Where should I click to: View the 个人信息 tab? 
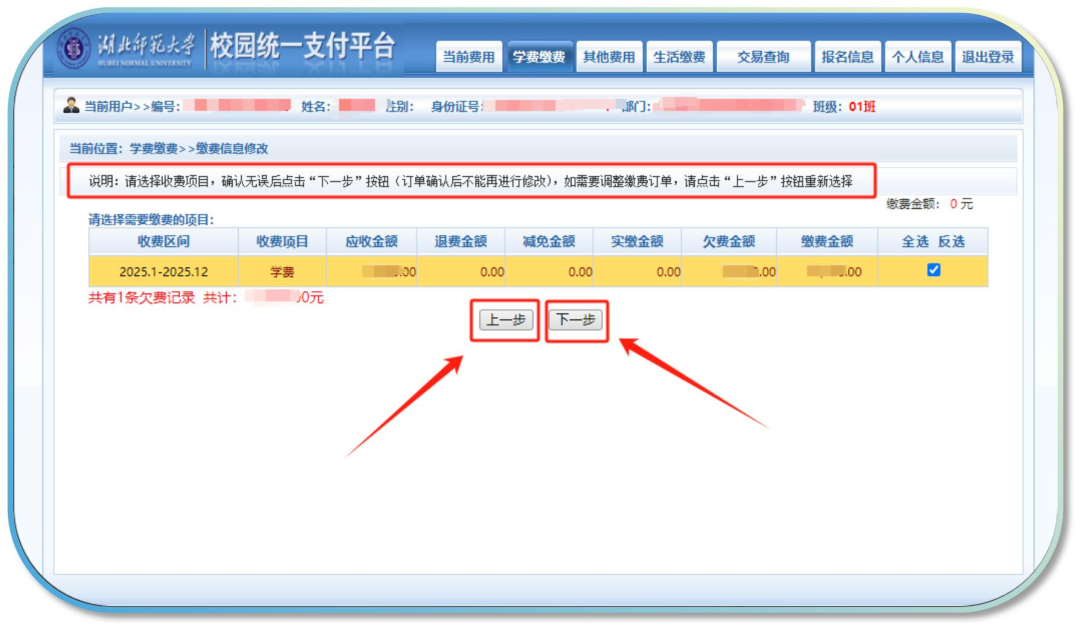[917, 56]
